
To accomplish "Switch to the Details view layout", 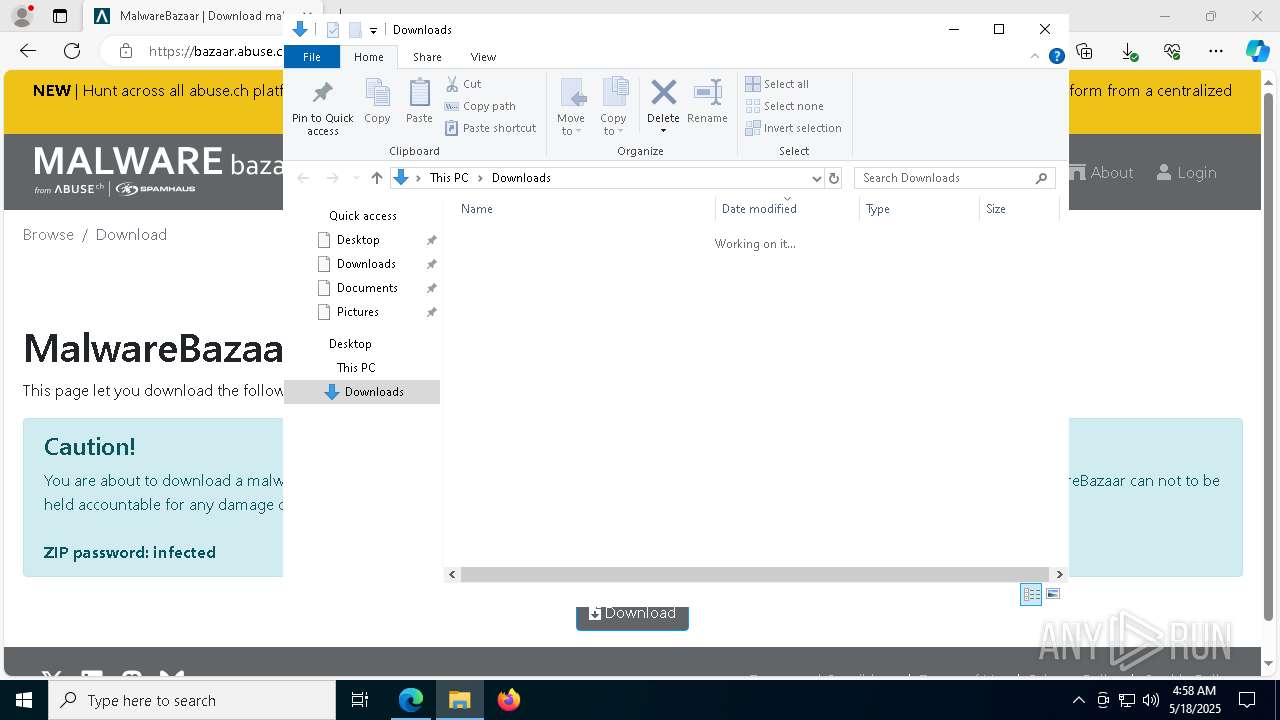I will (1031, 594).
